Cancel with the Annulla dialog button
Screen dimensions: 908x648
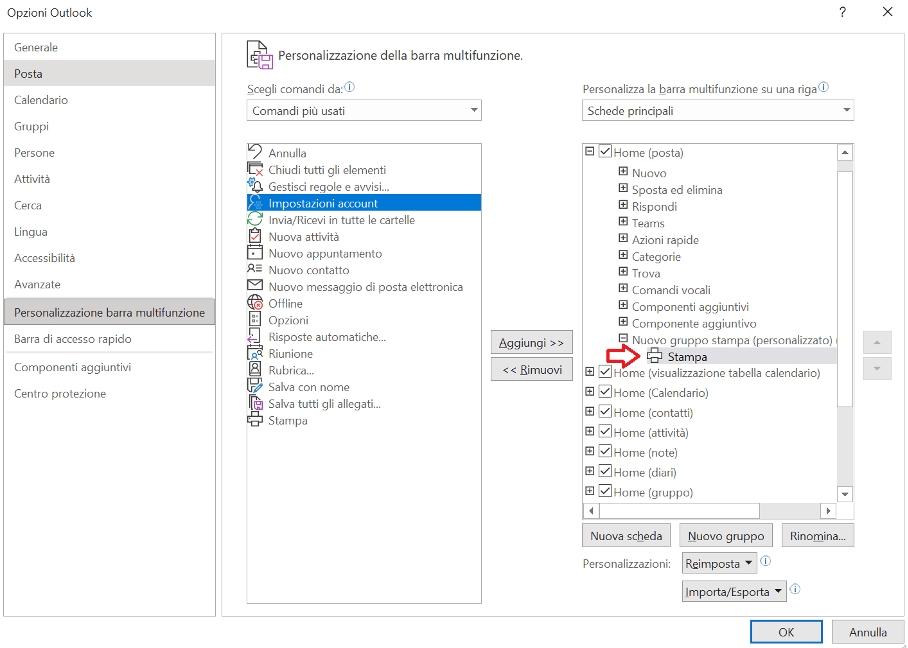tap(868, 632)
